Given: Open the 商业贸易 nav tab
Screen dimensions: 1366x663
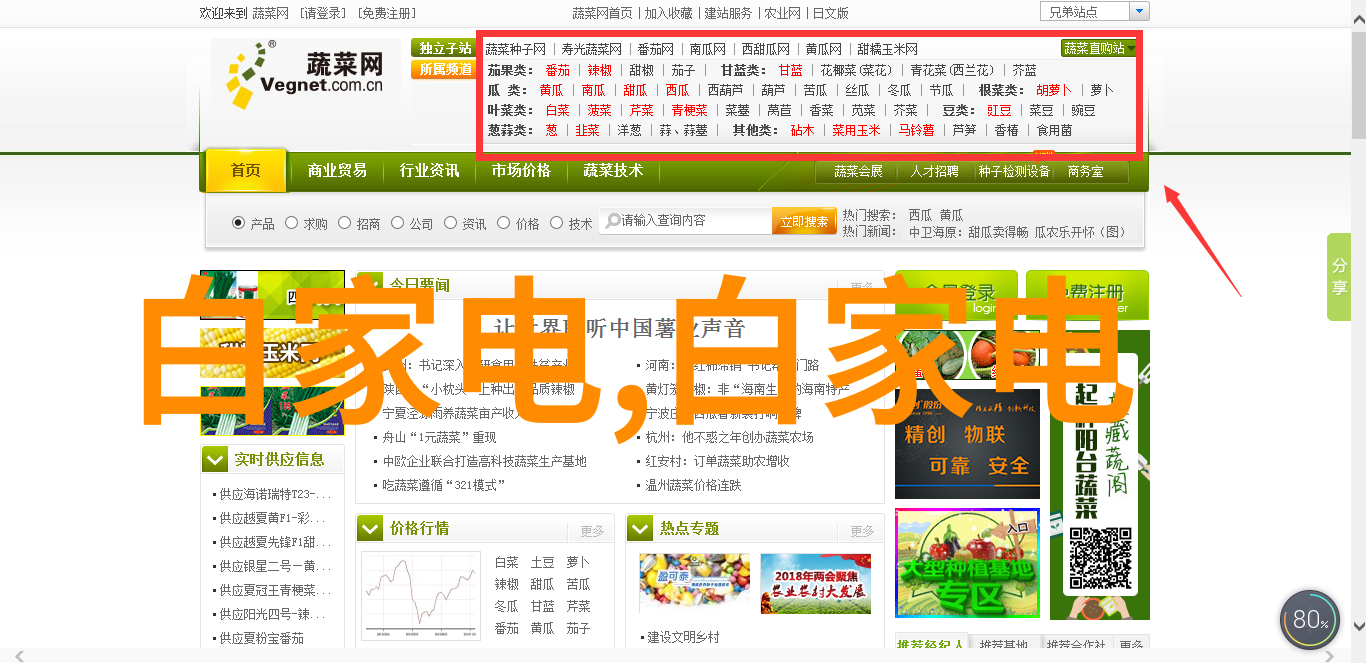Looking at the screenshot, I should tap(337, 171).
